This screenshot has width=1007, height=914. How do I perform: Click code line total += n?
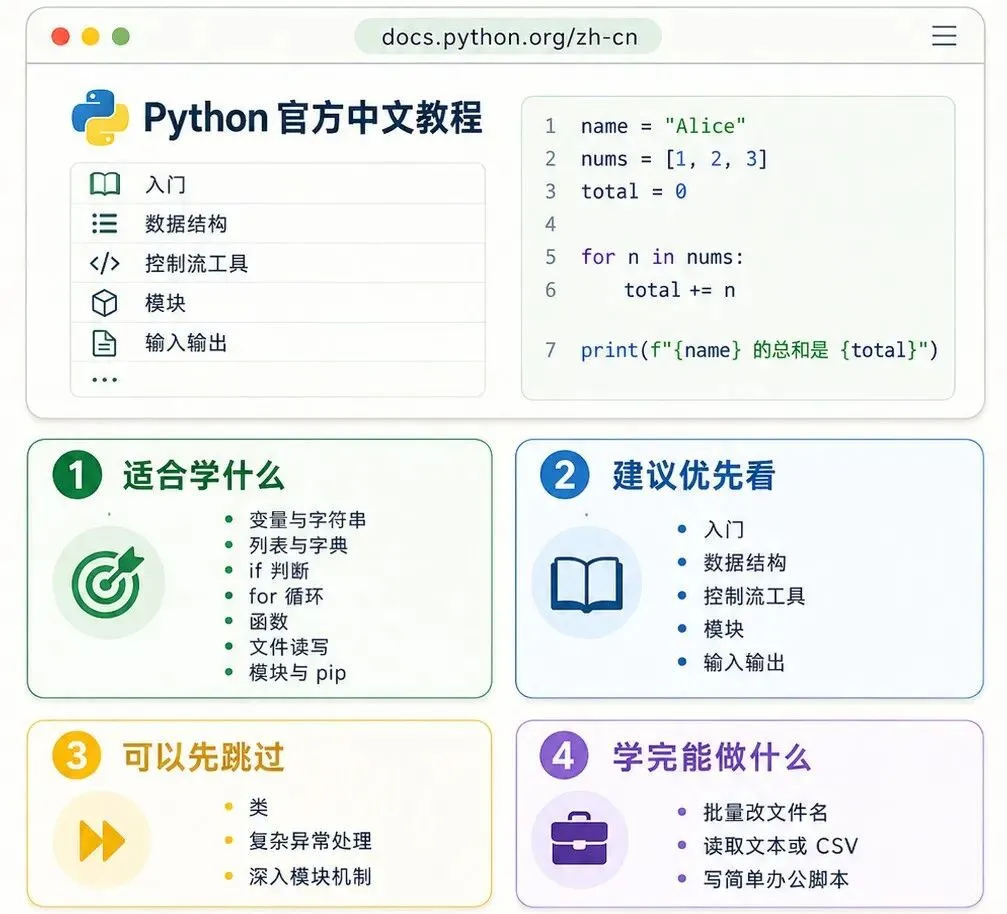[x=679, y=290]
